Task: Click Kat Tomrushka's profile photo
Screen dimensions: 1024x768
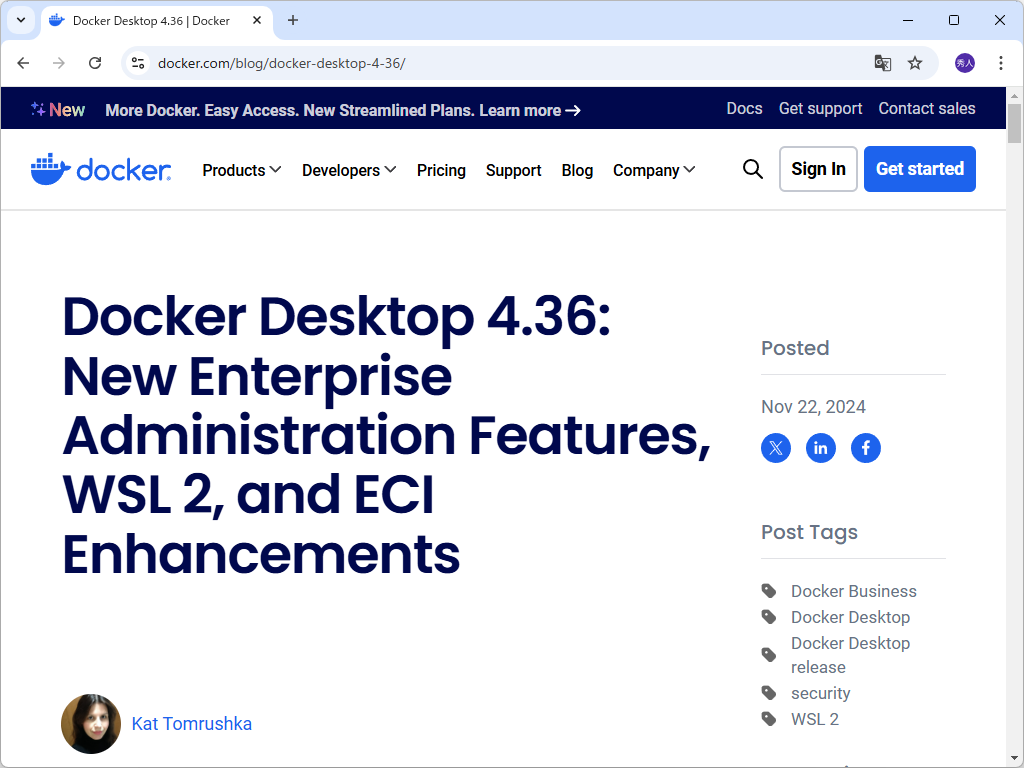Action: (x=90, y=723)
